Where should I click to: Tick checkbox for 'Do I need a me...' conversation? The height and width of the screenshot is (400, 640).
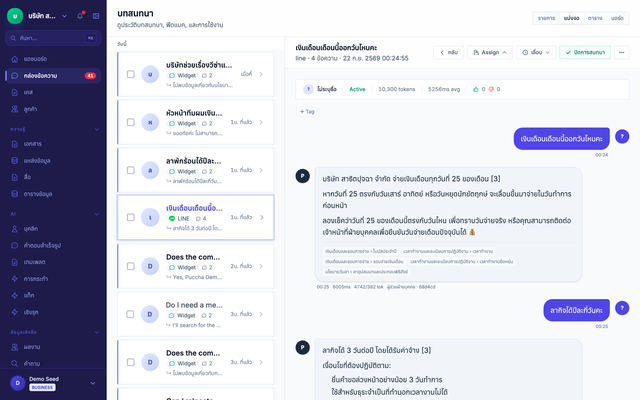[130, 314]
